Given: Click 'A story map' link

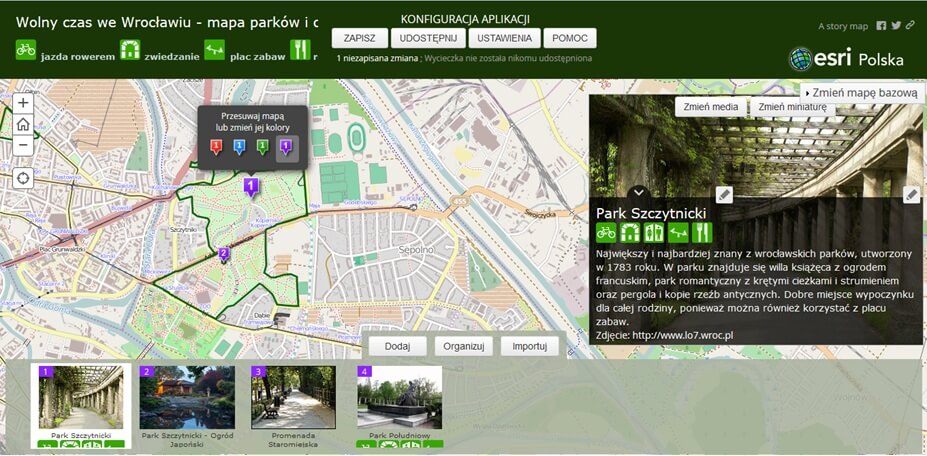Looking at the screenshot, I should (x=842, y=26).
